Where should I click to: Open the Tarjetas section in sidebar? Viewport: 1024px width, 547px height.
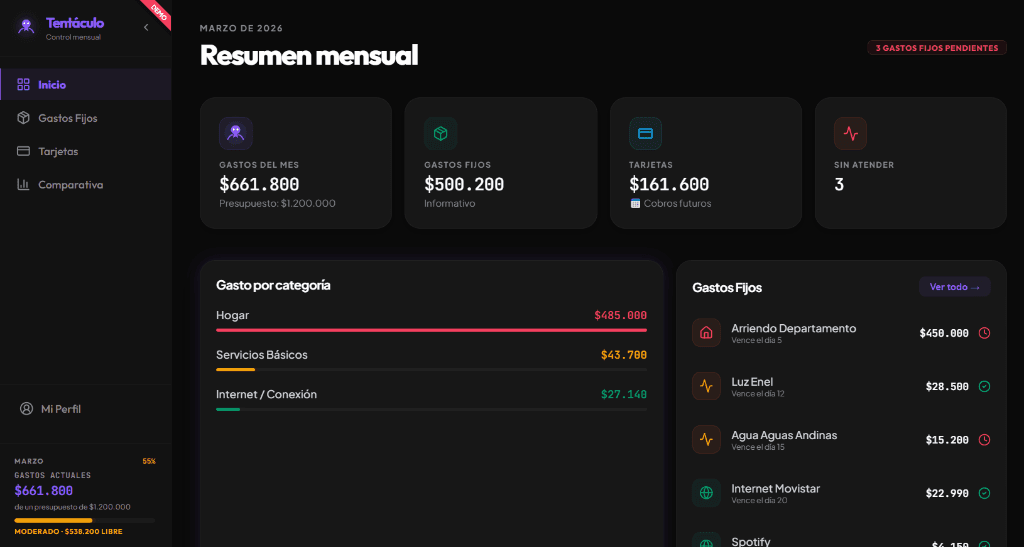(86, 151)
